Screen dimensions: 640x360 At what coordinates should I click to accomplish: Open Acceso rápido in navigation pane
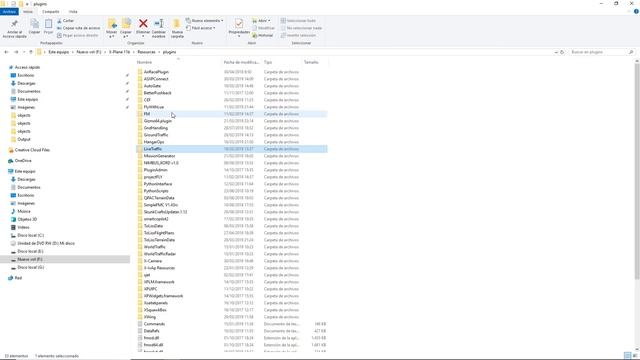click(27, 67)
